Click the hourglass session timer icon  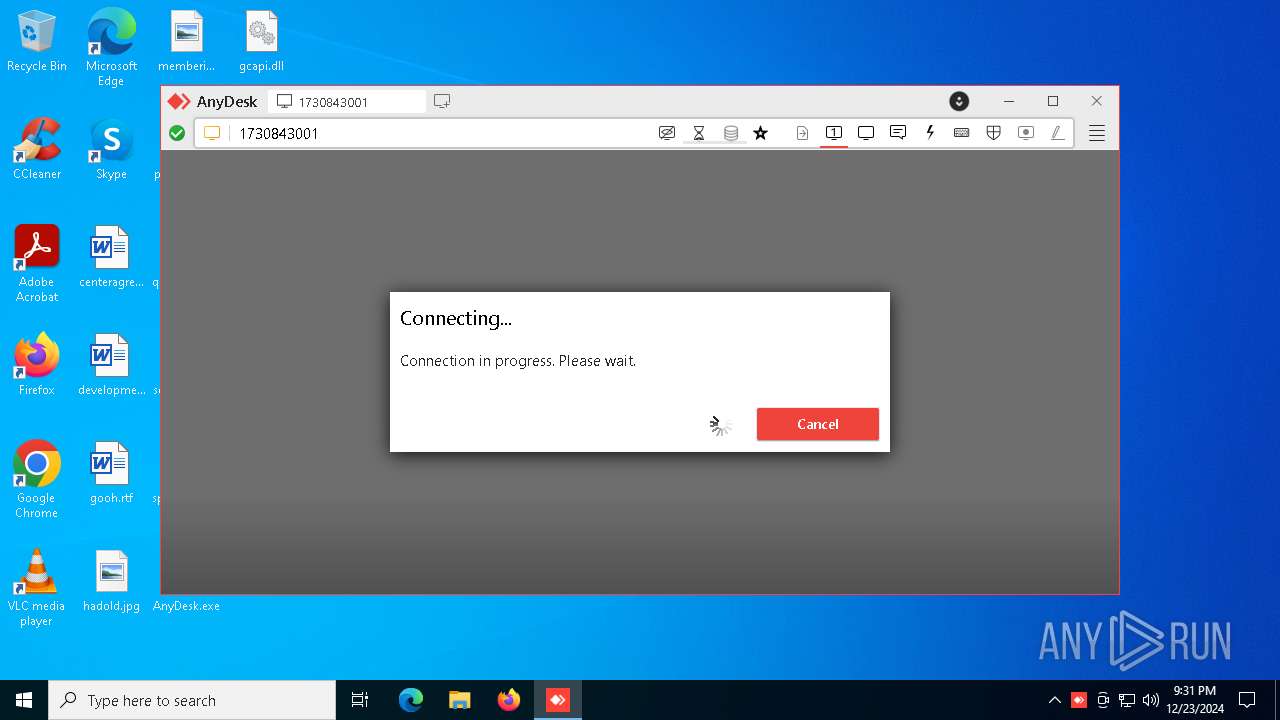[699, 133]
